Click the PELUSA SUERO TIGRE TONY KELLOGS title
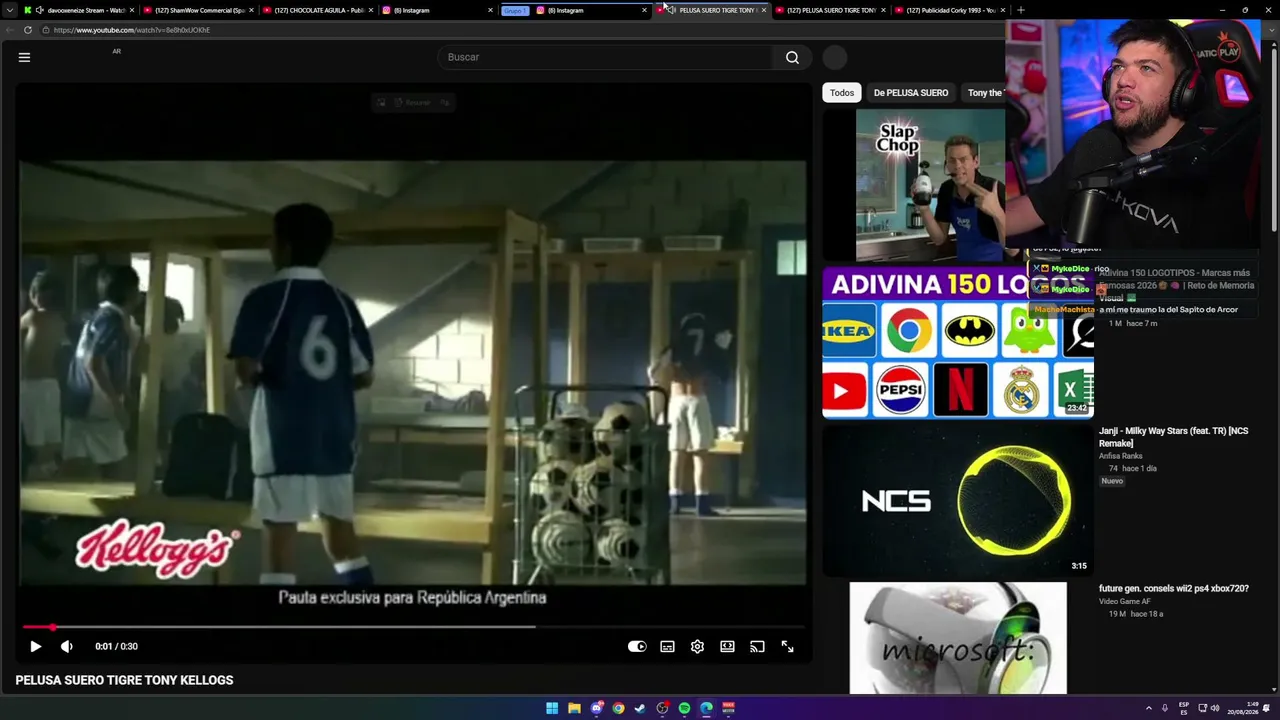The height and width of the screenshot is (720, 1280). (x=124, y=680)
